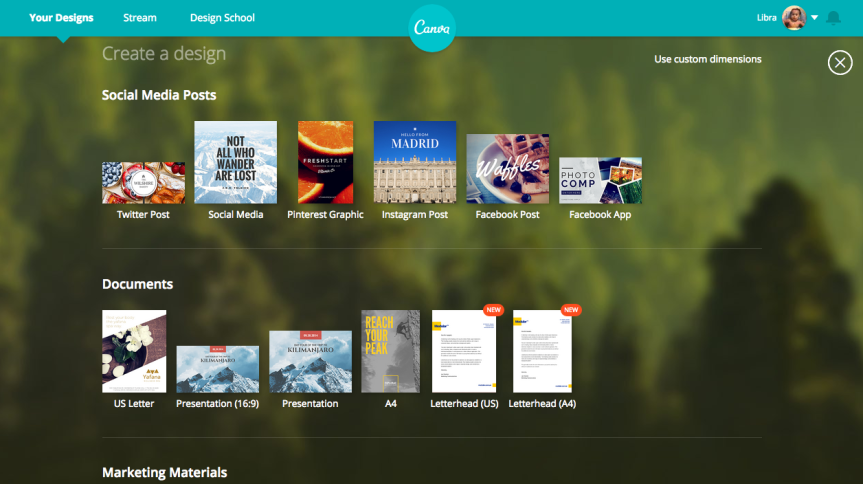This screenshot has height=484, width=863.
Task: Go to the Design School tab
Action: coord(222,18)
